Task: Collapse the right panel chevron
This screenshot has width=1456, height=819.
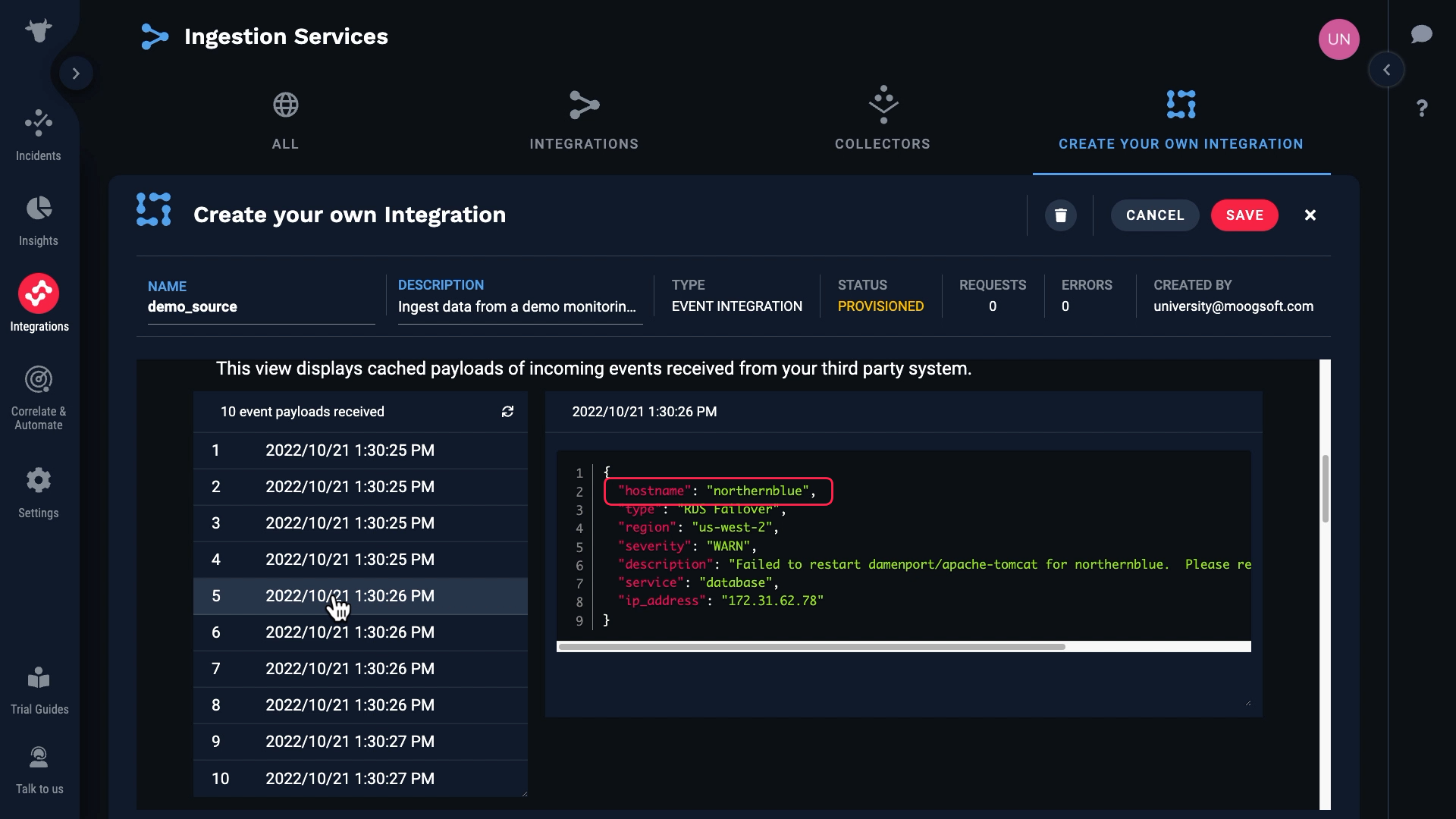Action: point(1386,70)
